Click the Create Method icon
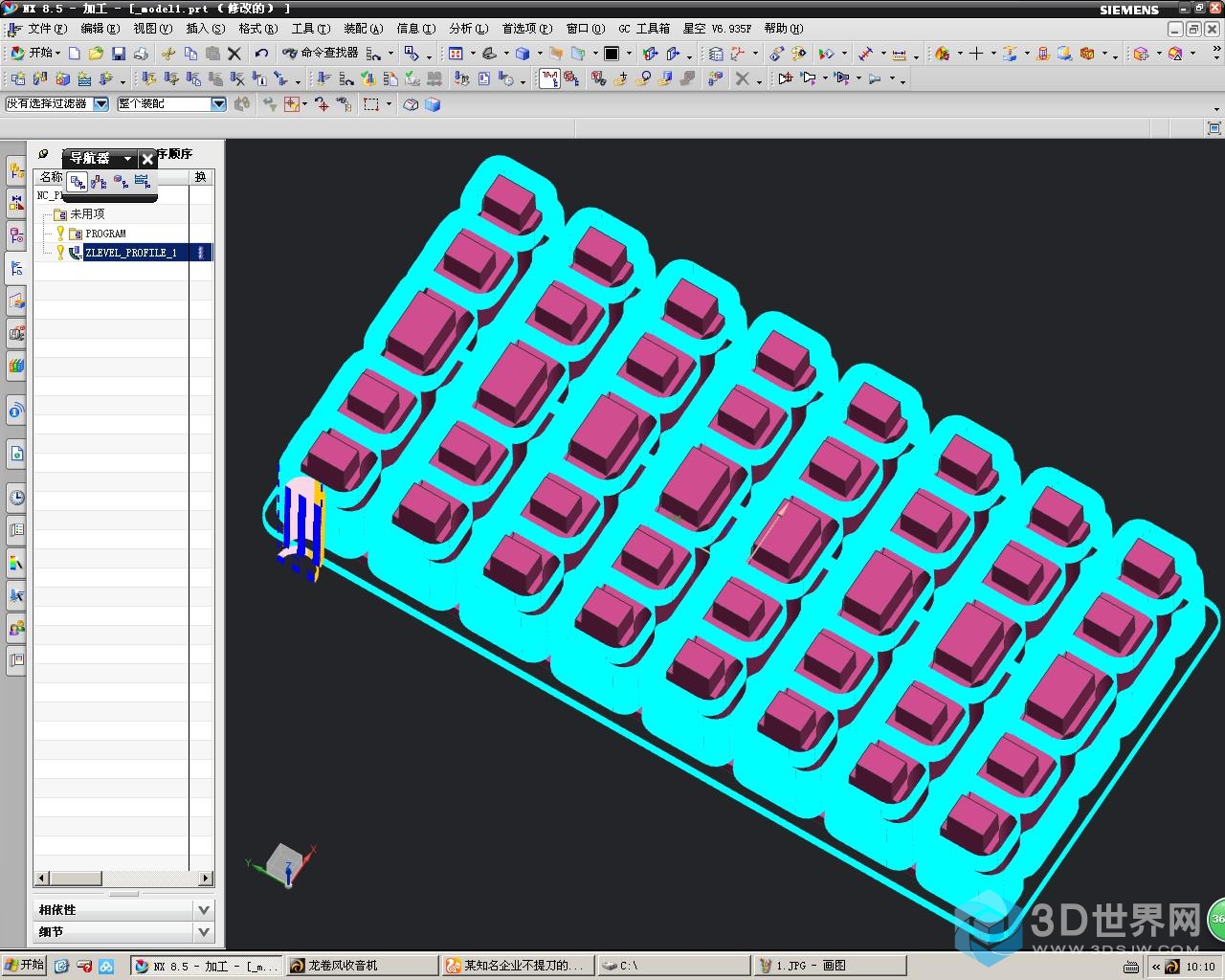 coord(84,79)
